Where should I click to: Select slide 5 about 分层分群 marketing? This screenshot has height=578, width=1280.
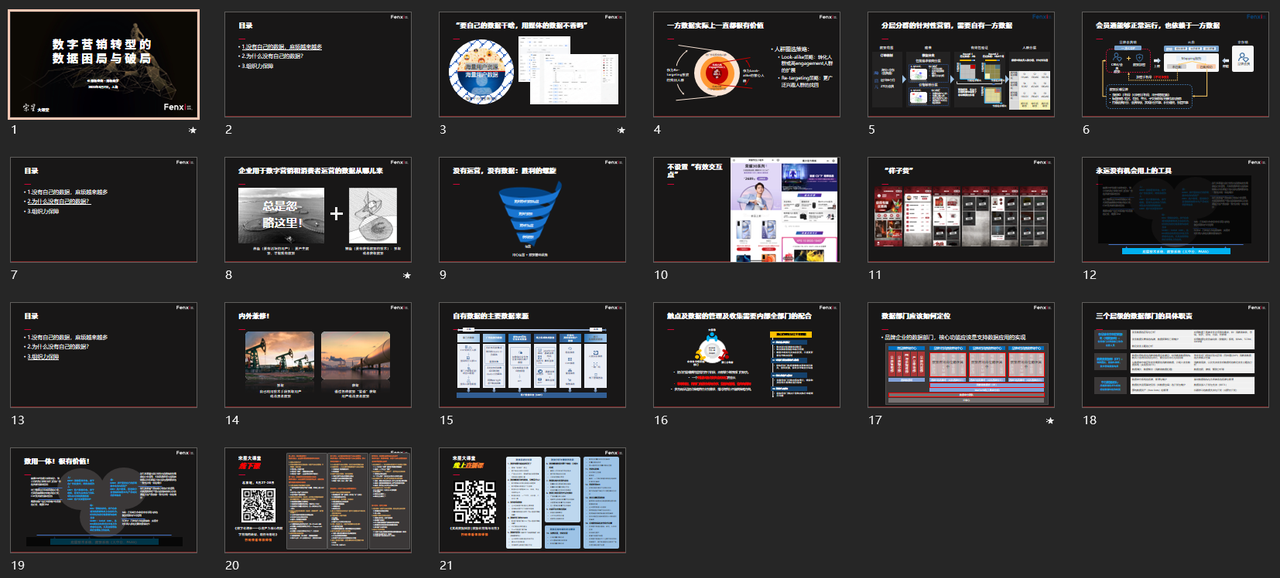(x=961, y=64)
